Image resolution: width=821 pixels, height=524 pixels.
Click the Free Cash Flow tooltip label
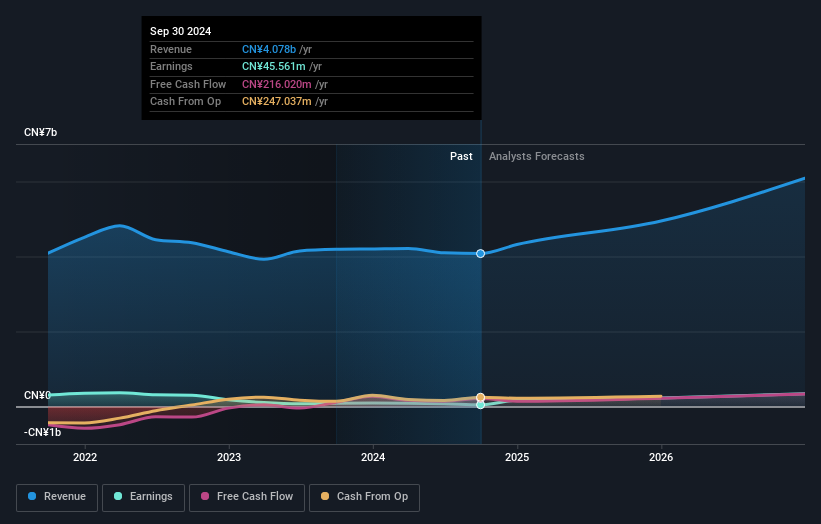[188, 84]
